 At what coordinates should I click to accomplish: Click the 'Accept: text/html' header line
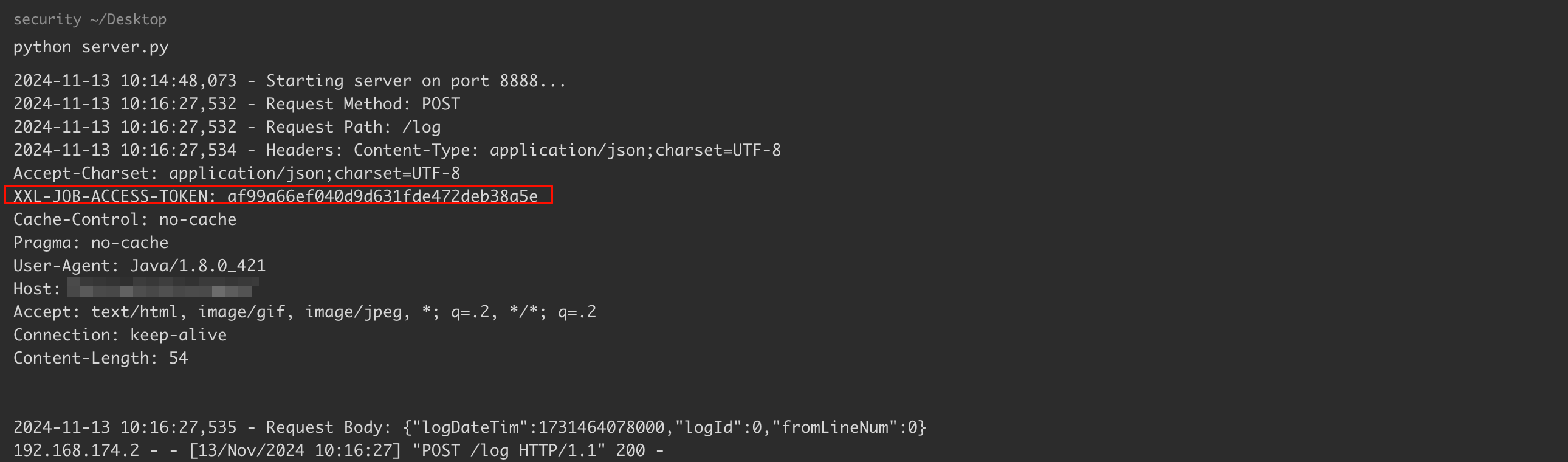[x=304, y=312]
